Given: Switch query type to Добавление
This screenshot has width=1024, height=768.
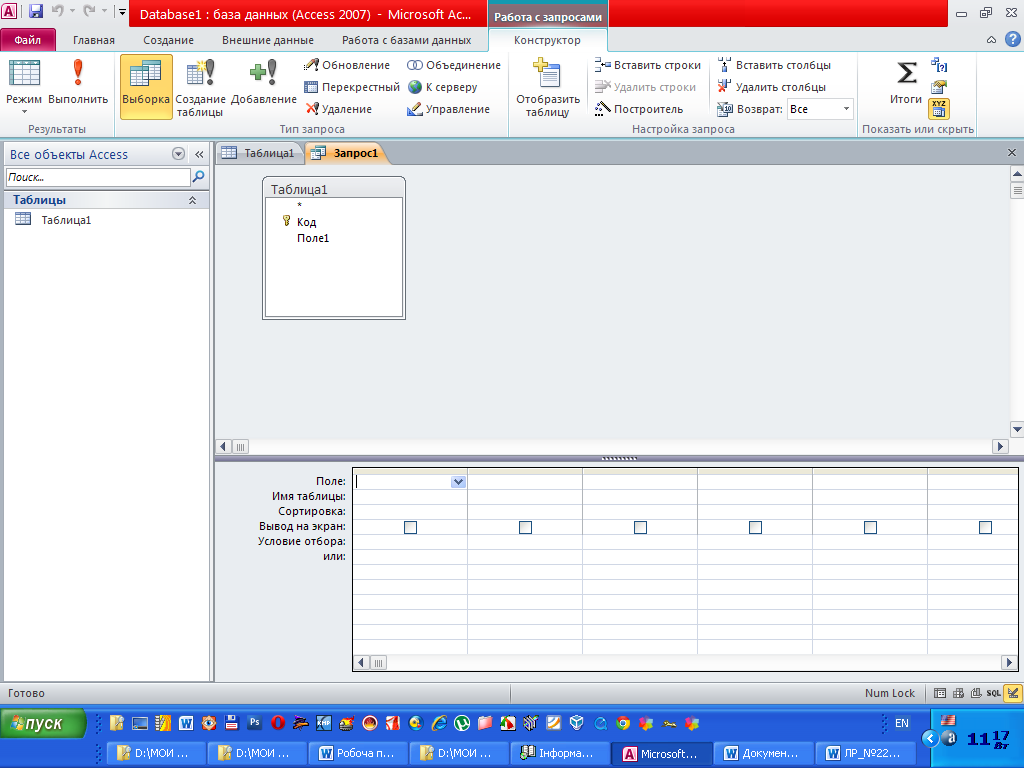Looking at the screenshot, I should (x=264, y=82).
